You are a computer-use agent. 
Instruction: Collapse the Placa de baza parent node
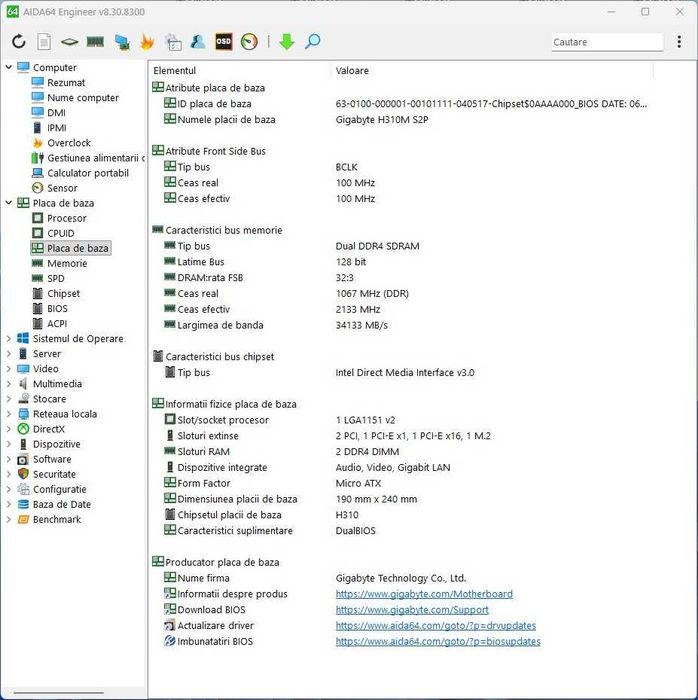pos(8,203)
